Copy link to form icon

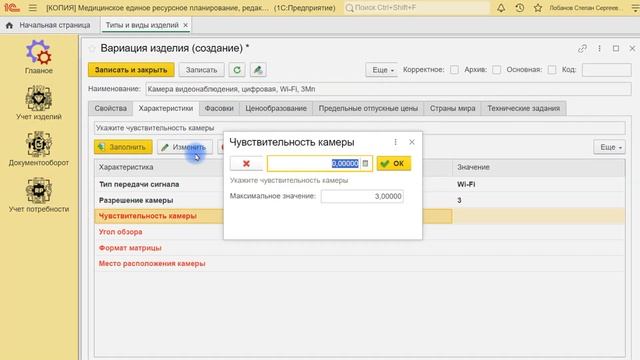click(x=582, y=49)
